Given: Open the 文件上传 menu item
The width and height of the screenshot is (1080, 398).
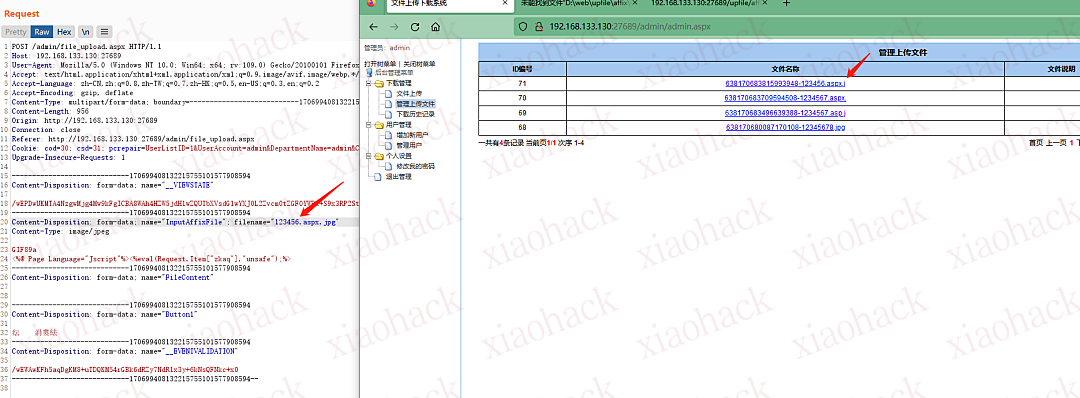Looking at the screenshot, I should click(x=409, y=93).
